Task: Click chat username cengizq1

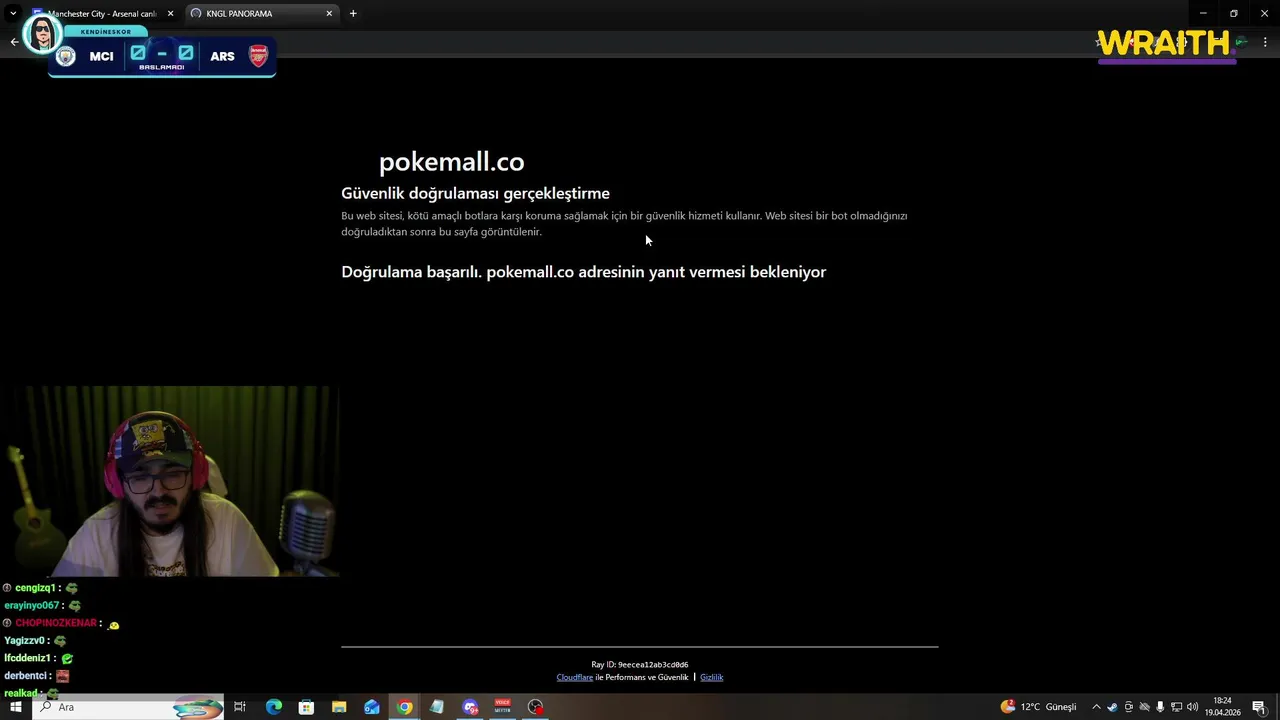Action: click(35, 588)
